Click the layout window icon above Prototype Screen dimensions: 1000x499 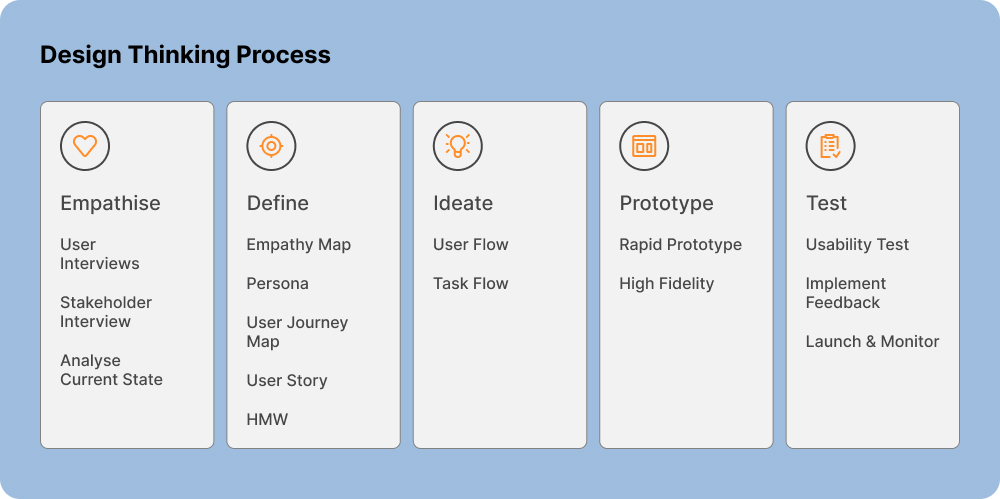(644, 146)
